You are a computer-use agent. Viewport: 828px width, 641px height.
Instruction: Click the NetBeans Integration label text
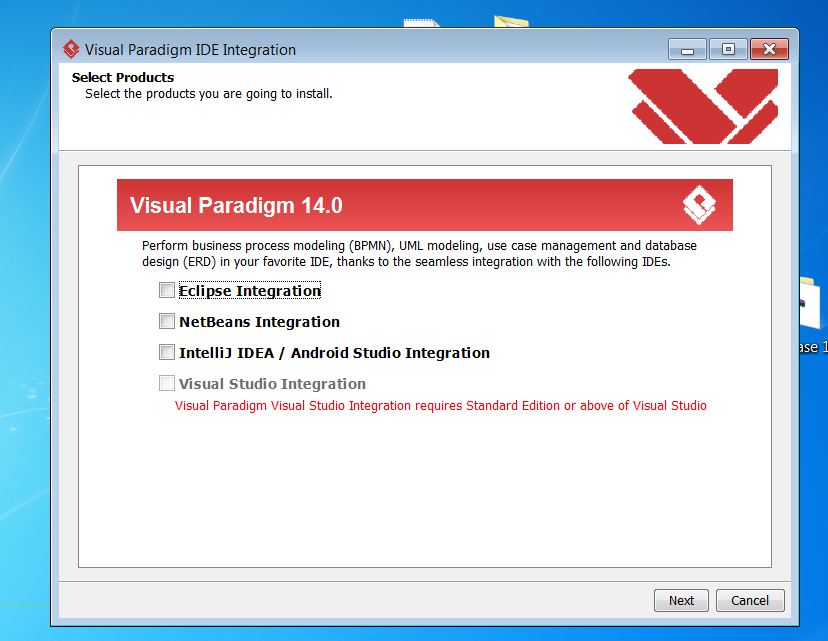pyautogui.click(x=259, y=322)
